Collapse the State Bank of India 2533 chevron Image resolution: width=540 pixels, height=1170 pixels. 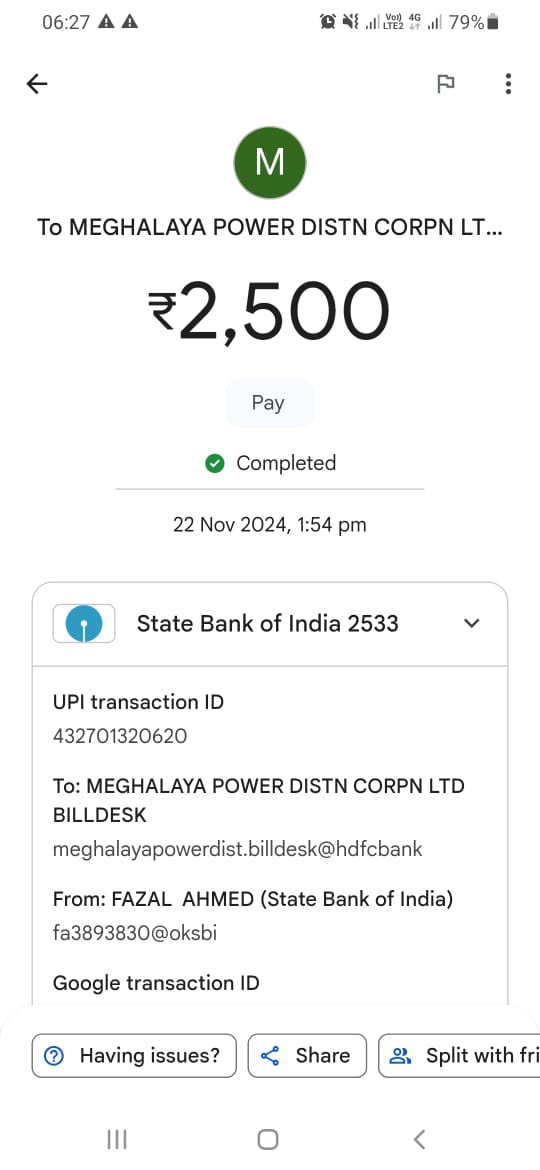coord(471,623)
